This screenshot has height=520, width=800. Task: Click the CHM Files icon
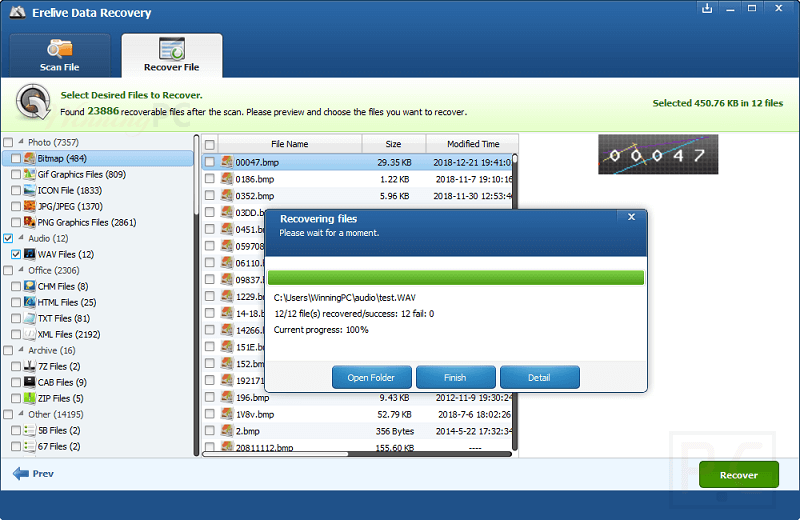pos(30,286)
